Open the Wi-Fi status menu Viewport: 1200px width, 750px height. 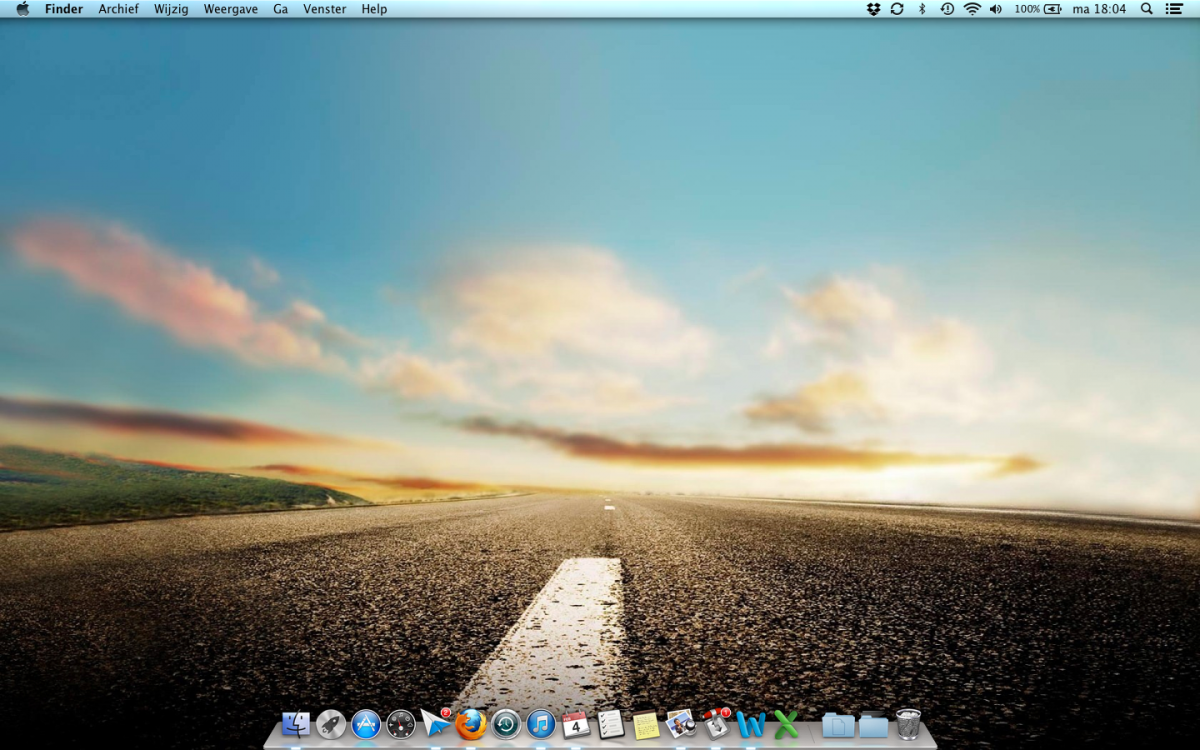(x=972, y=9)
